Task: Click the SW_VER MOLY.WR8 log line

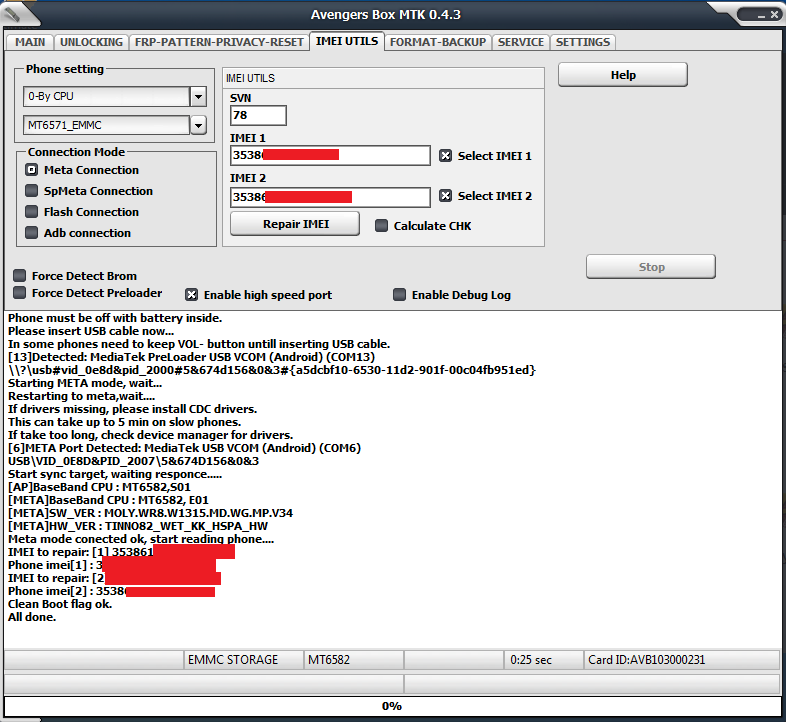Action: coord(150,513)
